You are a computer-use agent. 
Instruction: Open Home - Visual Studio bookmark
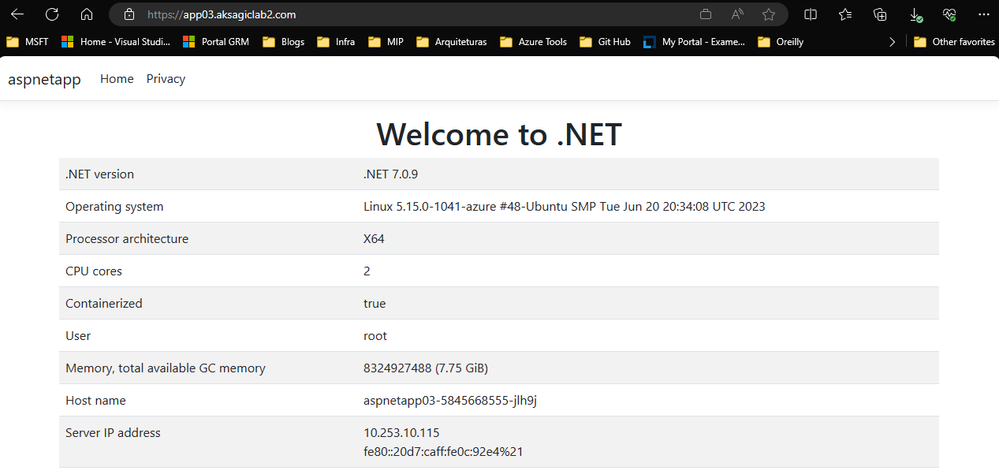pyautogui.click(x=115, y=42)
